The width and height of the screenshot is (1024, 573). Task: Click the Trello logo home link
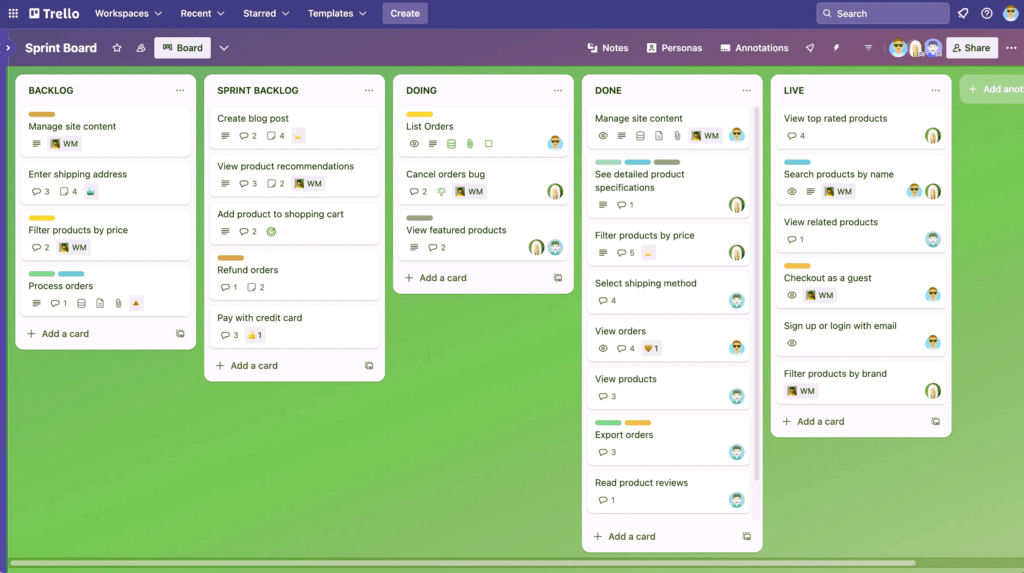point(54,13)
